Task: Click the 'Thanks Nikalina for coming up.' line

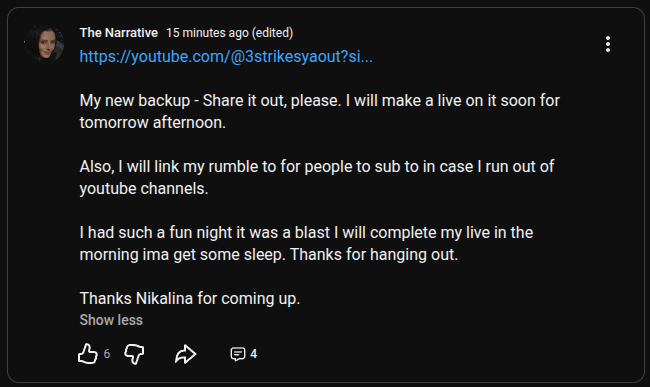Action: pyautogui.click(x=190, y=298)
